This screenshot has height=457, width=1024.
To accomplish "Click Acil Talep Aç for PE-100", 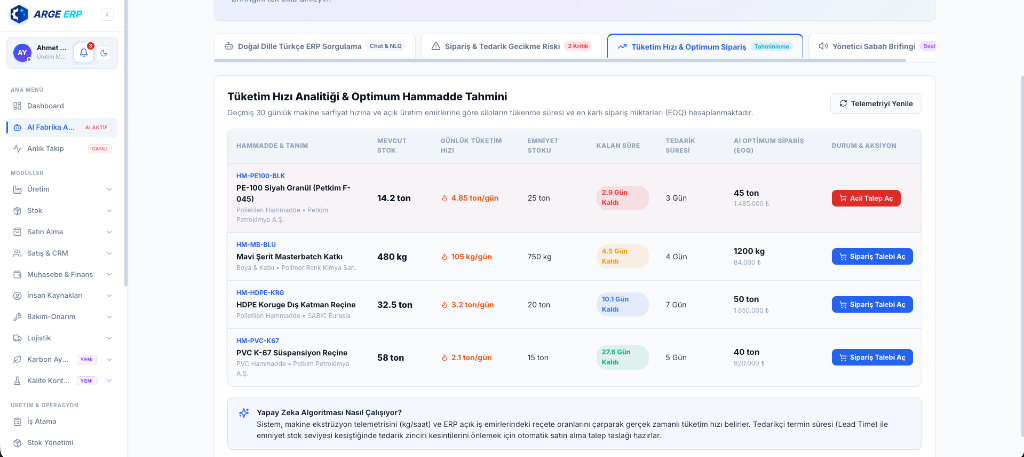I will [866, 198].
